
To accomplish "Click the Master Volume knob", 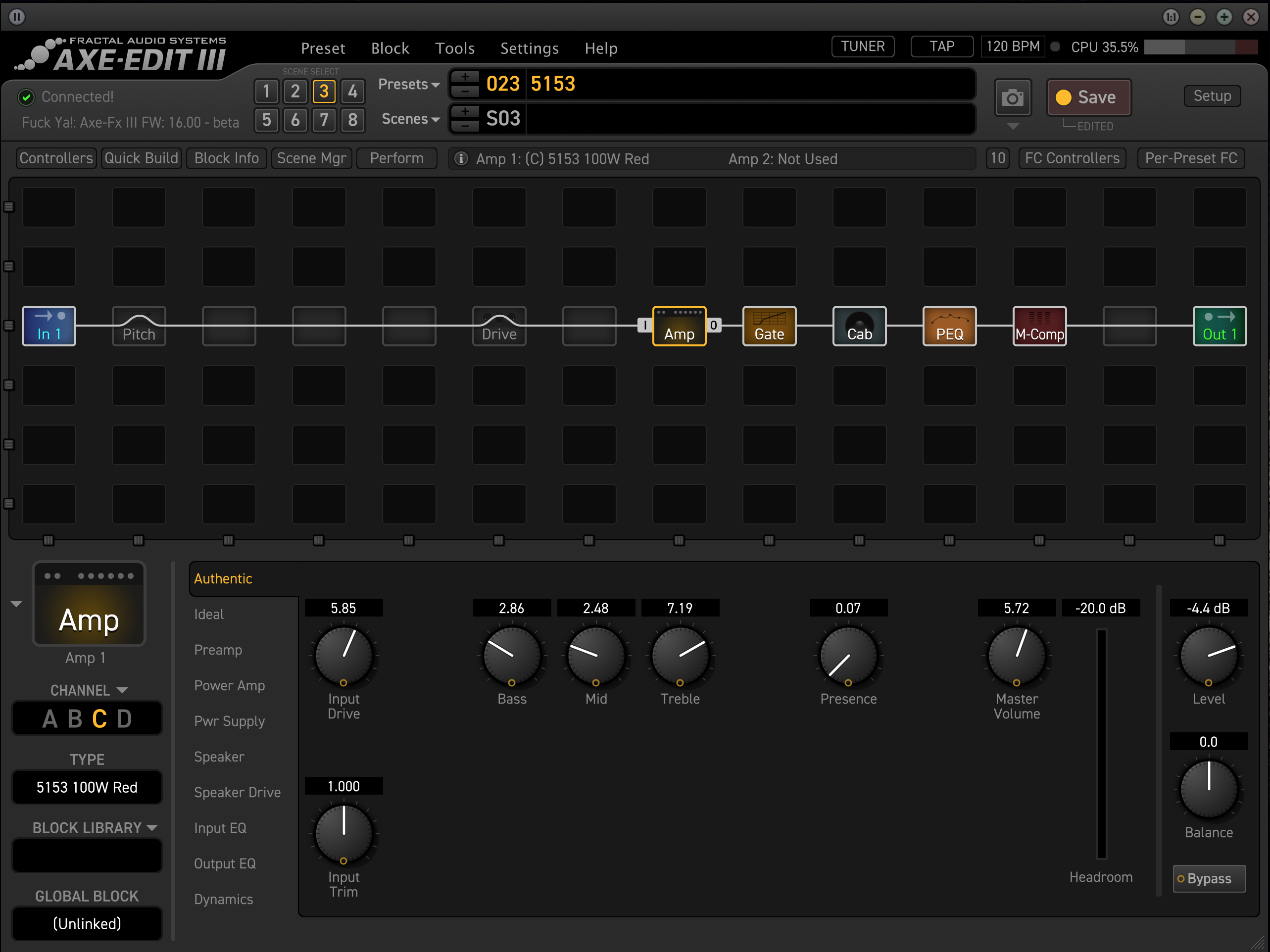I will pyautogui.click(x=1017, y=656).
